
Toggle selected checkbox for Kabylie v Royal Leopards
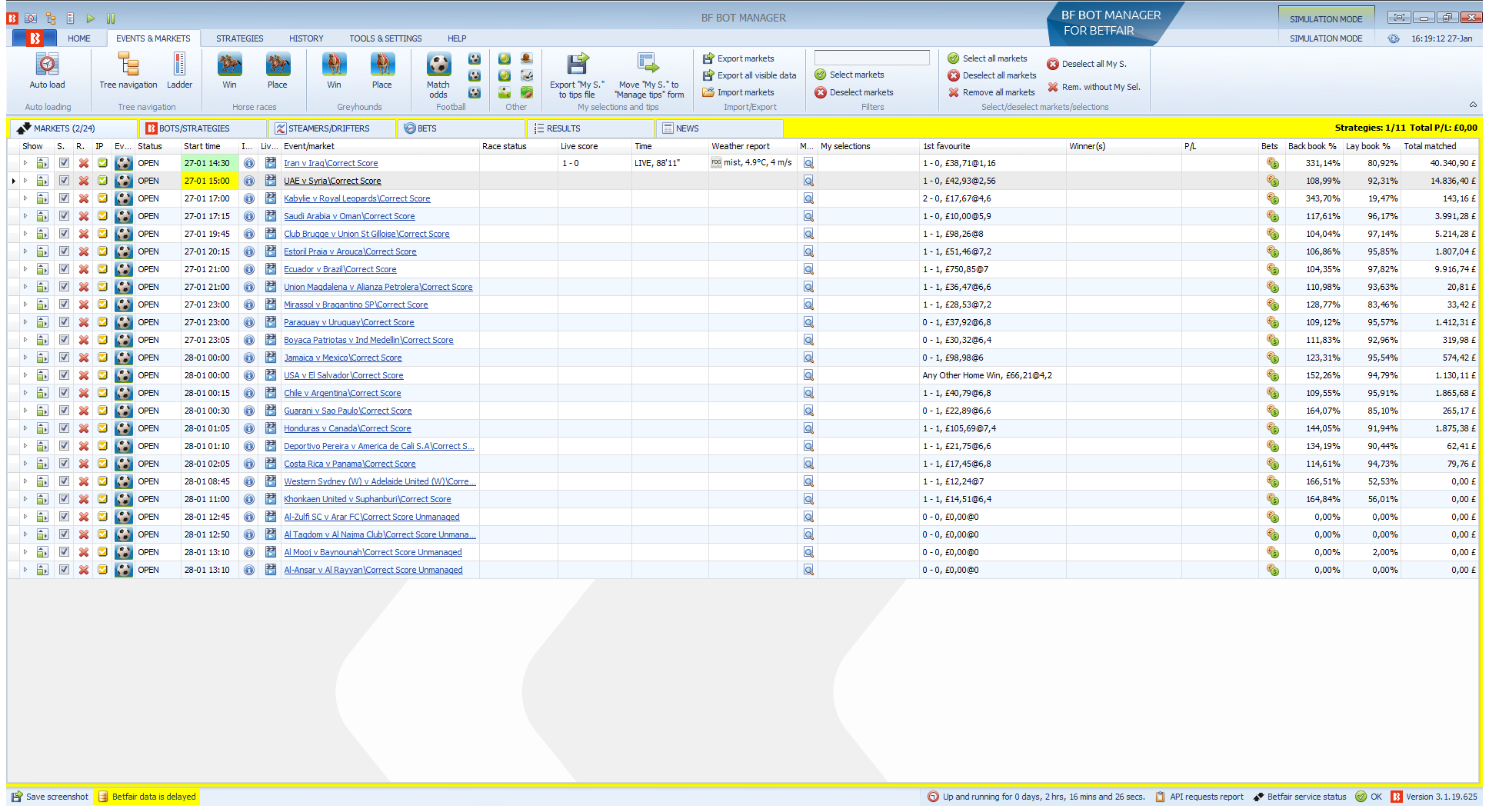click(64, 198)
